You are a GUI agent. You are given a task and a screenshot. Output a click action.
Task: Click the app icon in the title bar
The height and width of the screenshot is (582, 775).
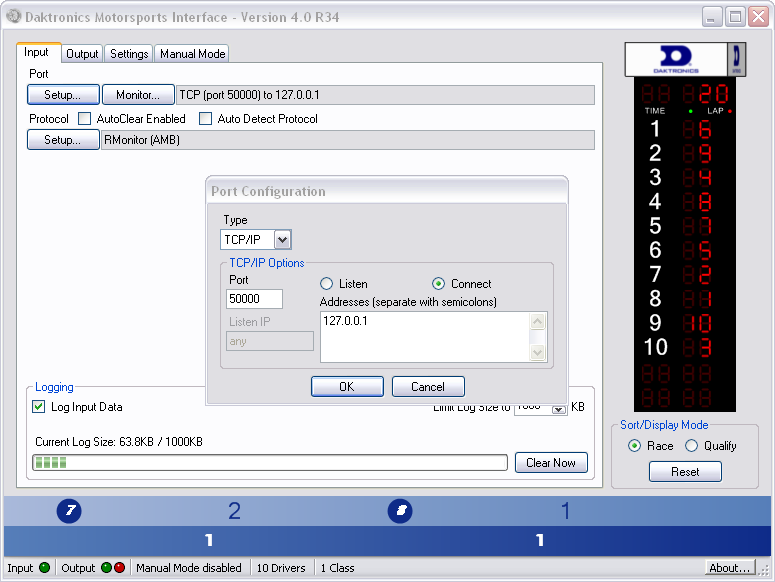(13, 17)
